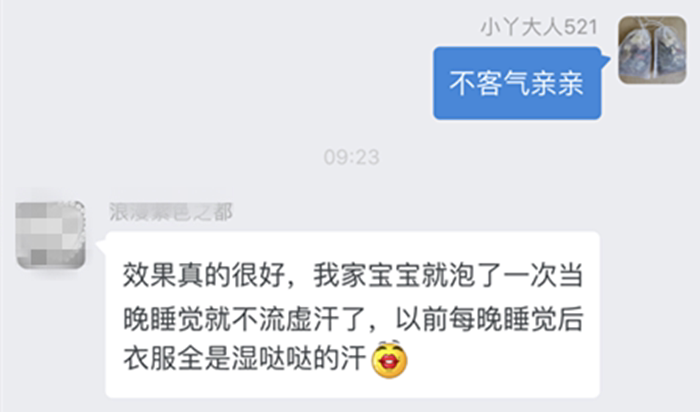Open the pixelated avatar of the left sender
This screenshot has height=412, width=700.
tap(50, 235)
